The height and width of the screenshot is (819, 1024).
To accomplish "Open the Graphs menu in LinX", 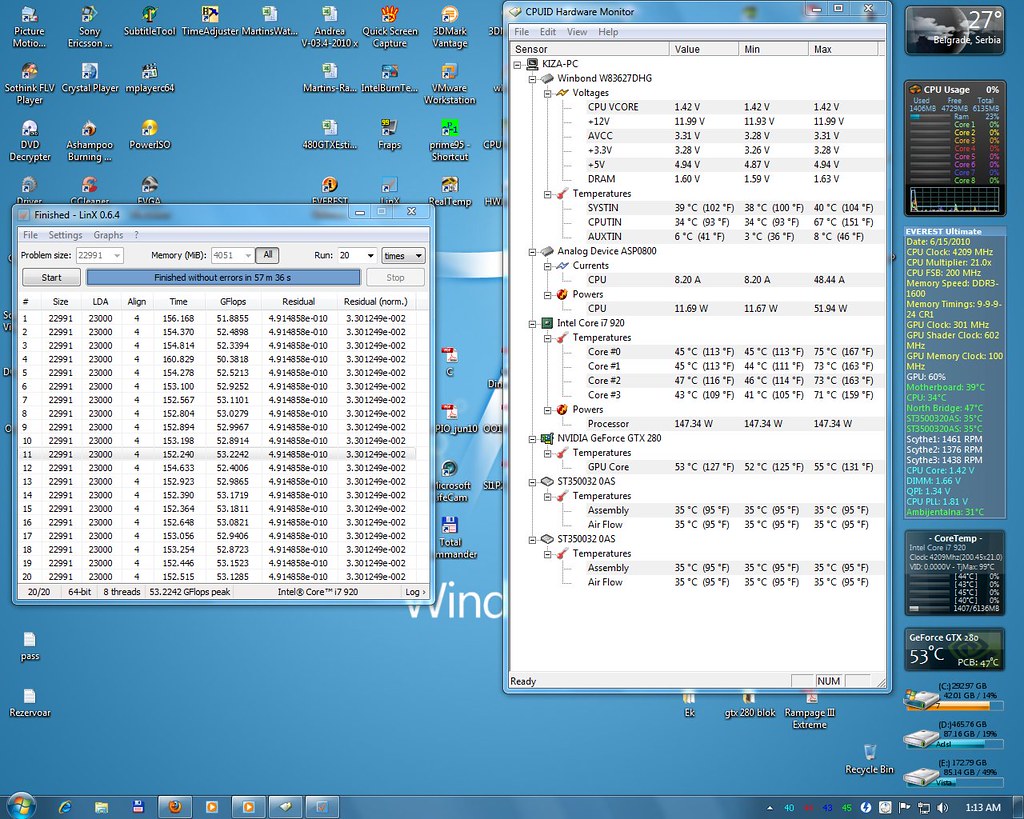I will [108, 235].
